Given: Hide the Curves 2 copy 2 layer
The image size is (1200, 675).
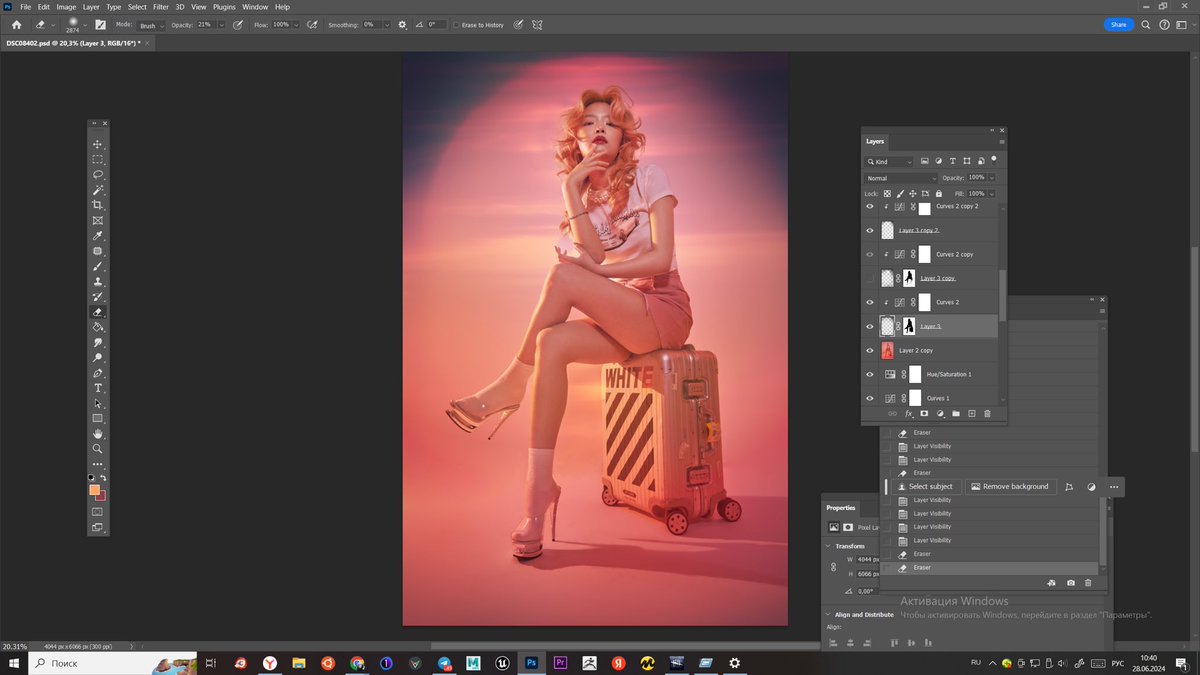Looking at the screenshot, I should pyautogui.click(x=870, y=206).
